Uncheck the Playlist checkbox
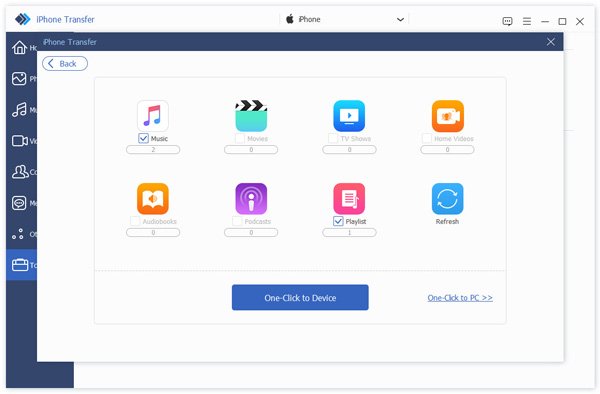Viewport: 600px width, 394px height. click(338, 221)
